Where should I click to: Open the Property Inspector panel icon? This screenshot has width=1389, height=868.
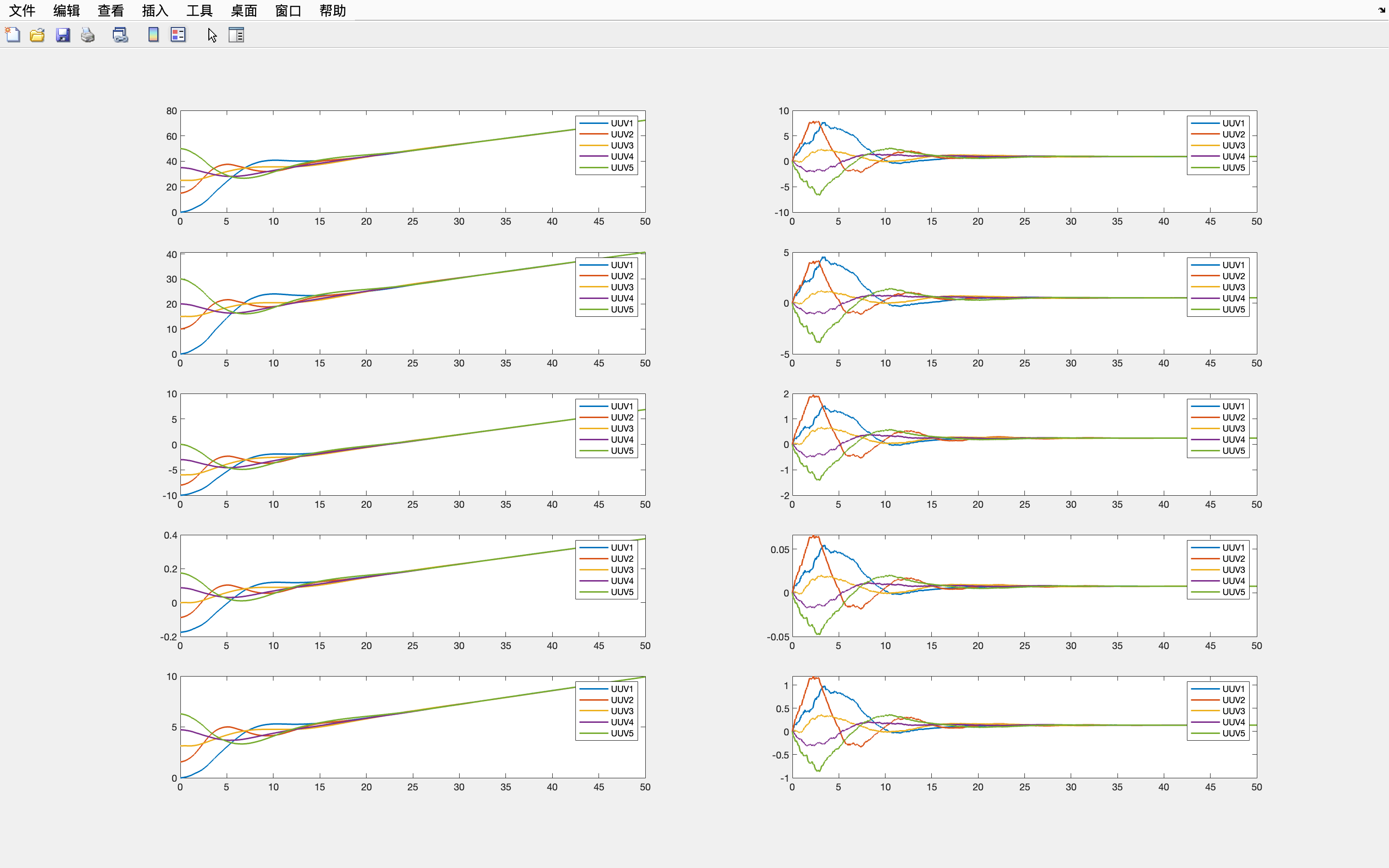[x=236, y=35]
